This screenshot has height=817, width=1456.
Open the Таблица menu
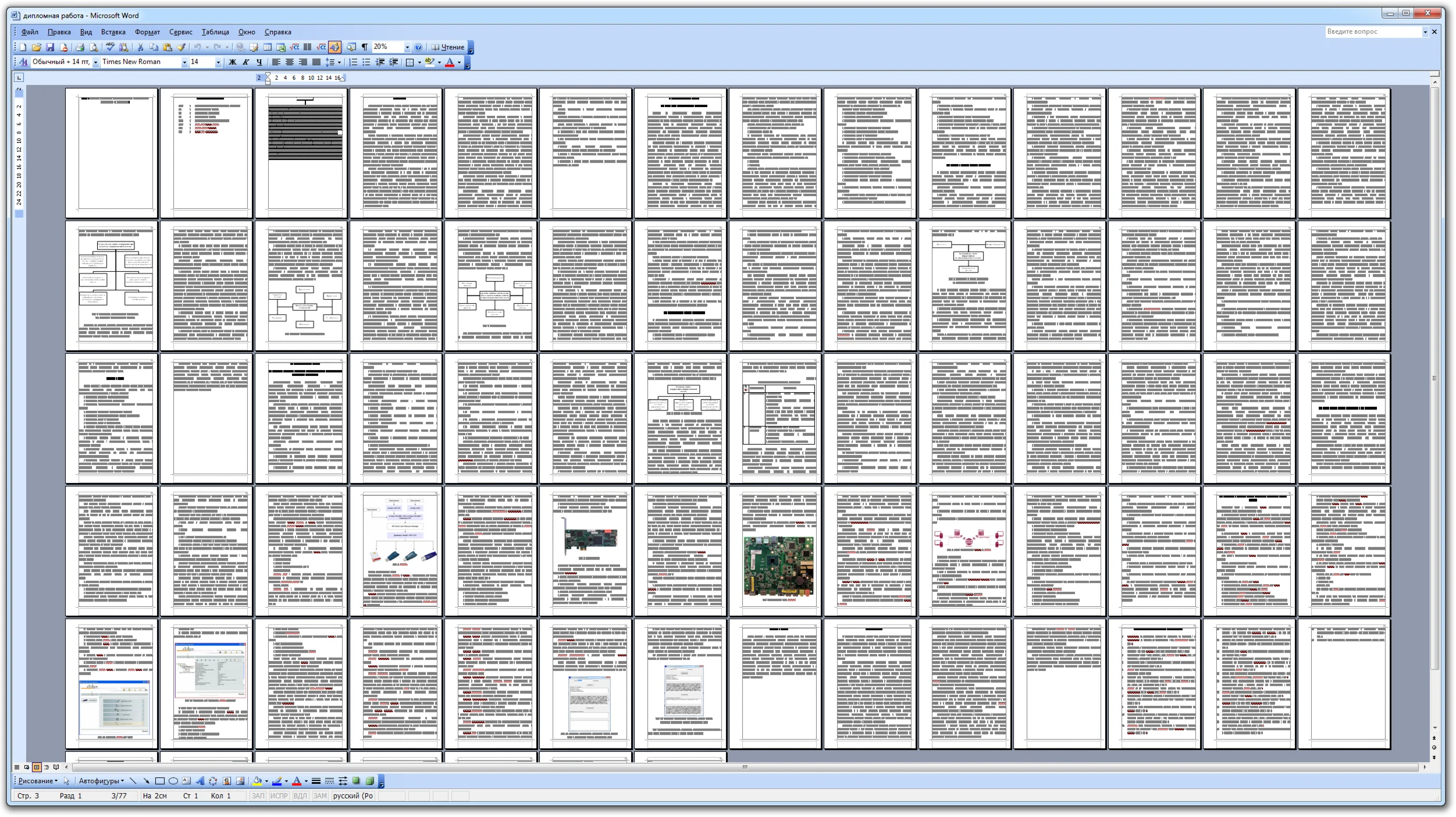(215, 32)
